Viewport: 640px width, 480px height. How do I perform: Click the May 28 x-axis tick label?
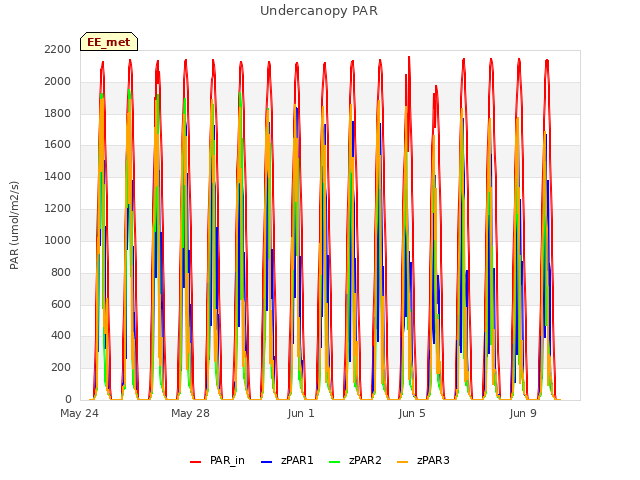(x=190, y=413)
